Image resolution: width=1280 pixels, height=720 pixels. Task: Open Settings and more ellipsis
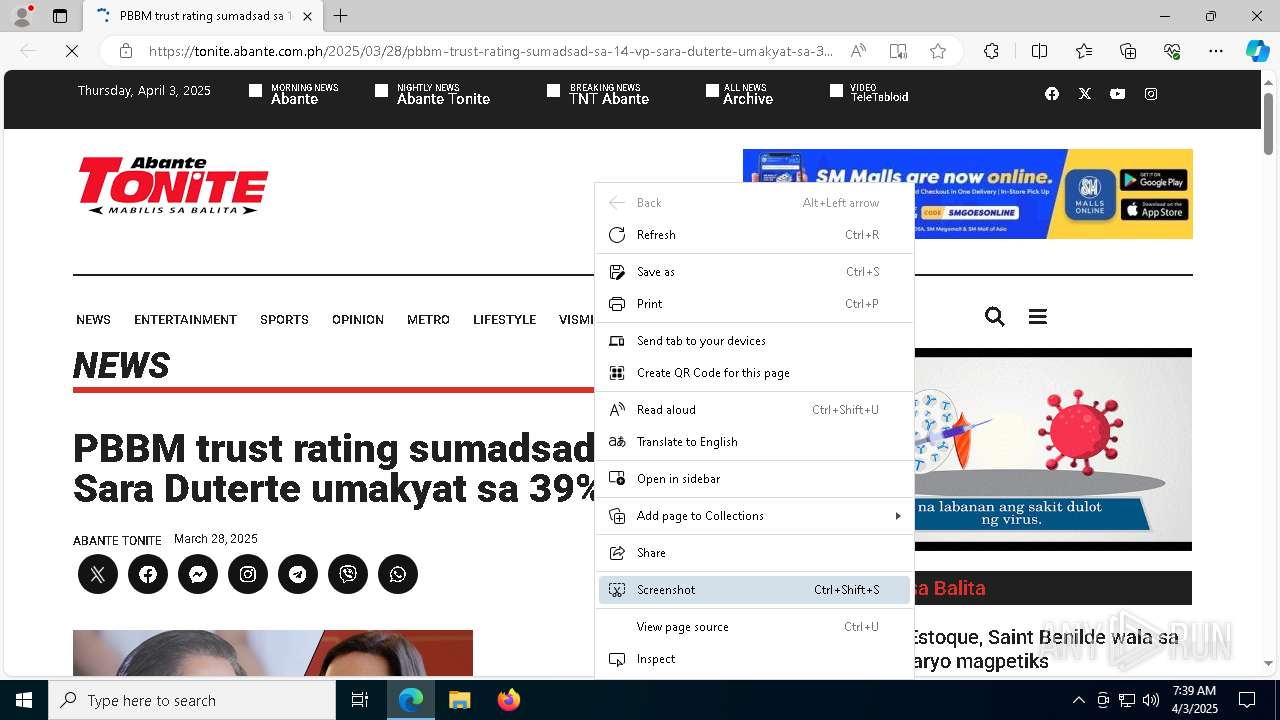[x=1216, y=51]
